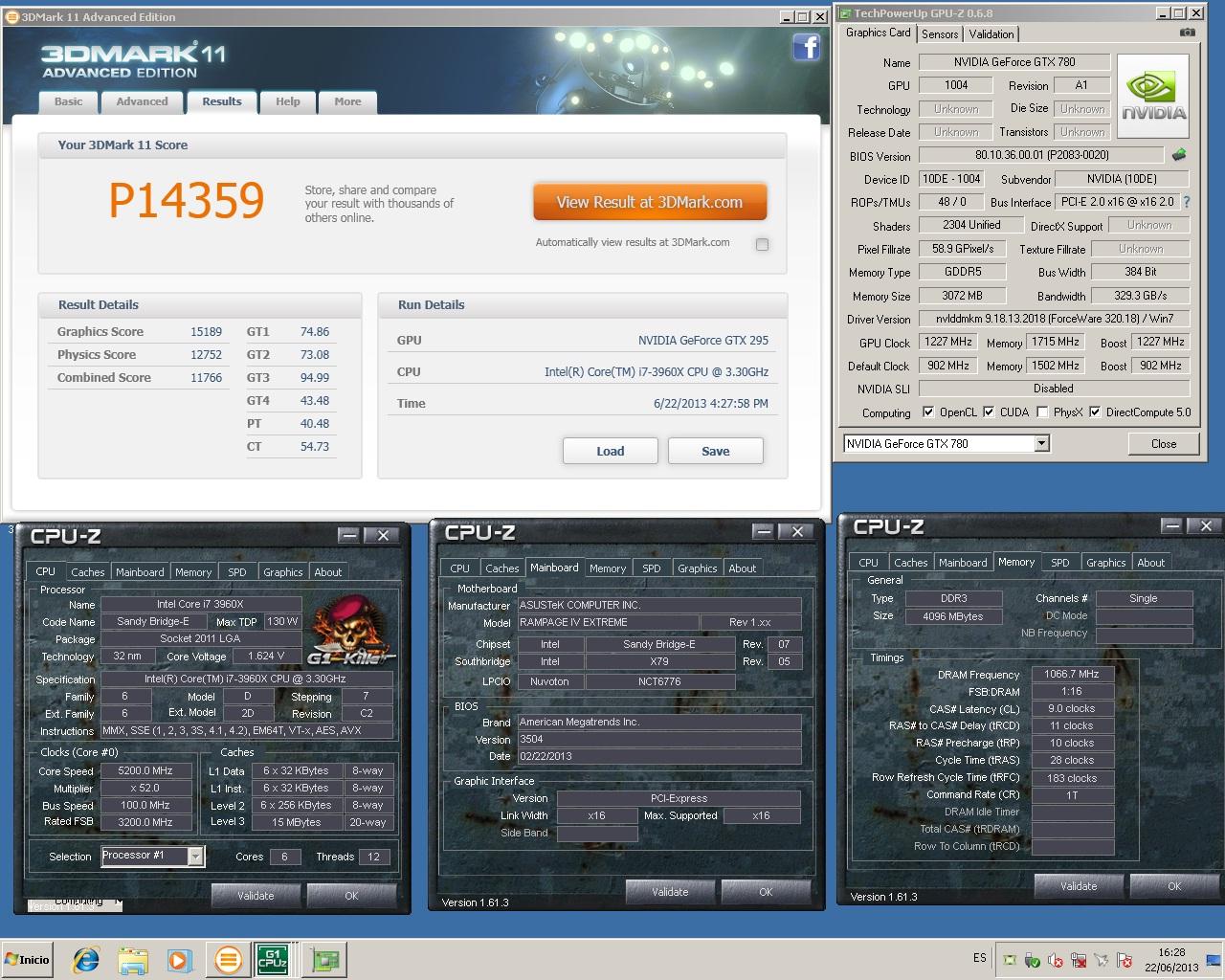Image resolution: width=1225 pixels, height=980 pixels.
Task: Open Graphics tab in Mainboard CPU-Z window
Action: point(698,568)
